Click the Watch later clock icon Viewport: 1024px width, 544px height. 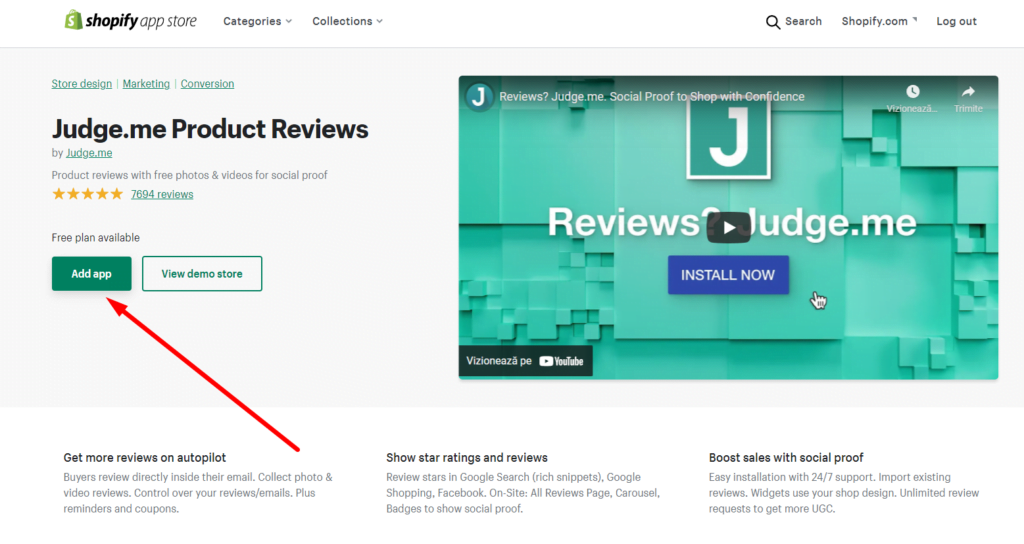(912, 91)
